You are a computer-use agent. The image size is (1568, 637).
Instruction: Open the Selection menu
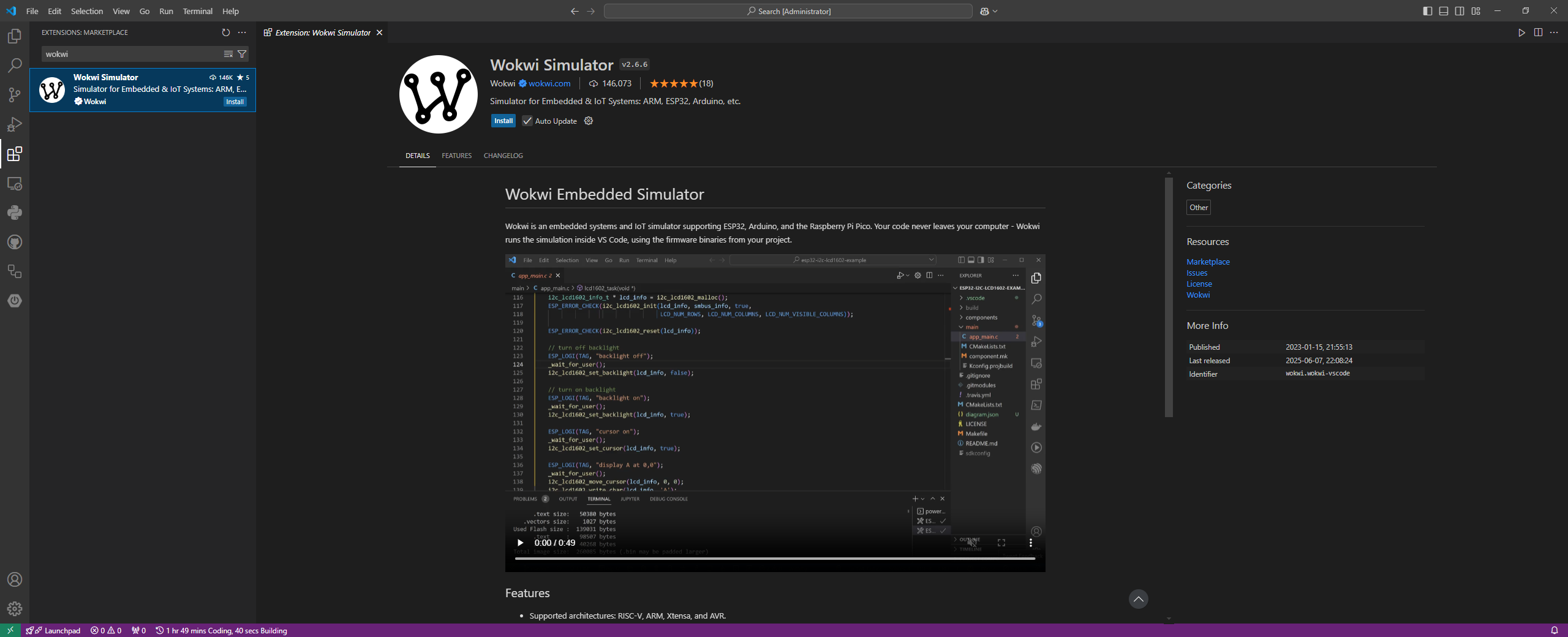[x=87, y=11]
